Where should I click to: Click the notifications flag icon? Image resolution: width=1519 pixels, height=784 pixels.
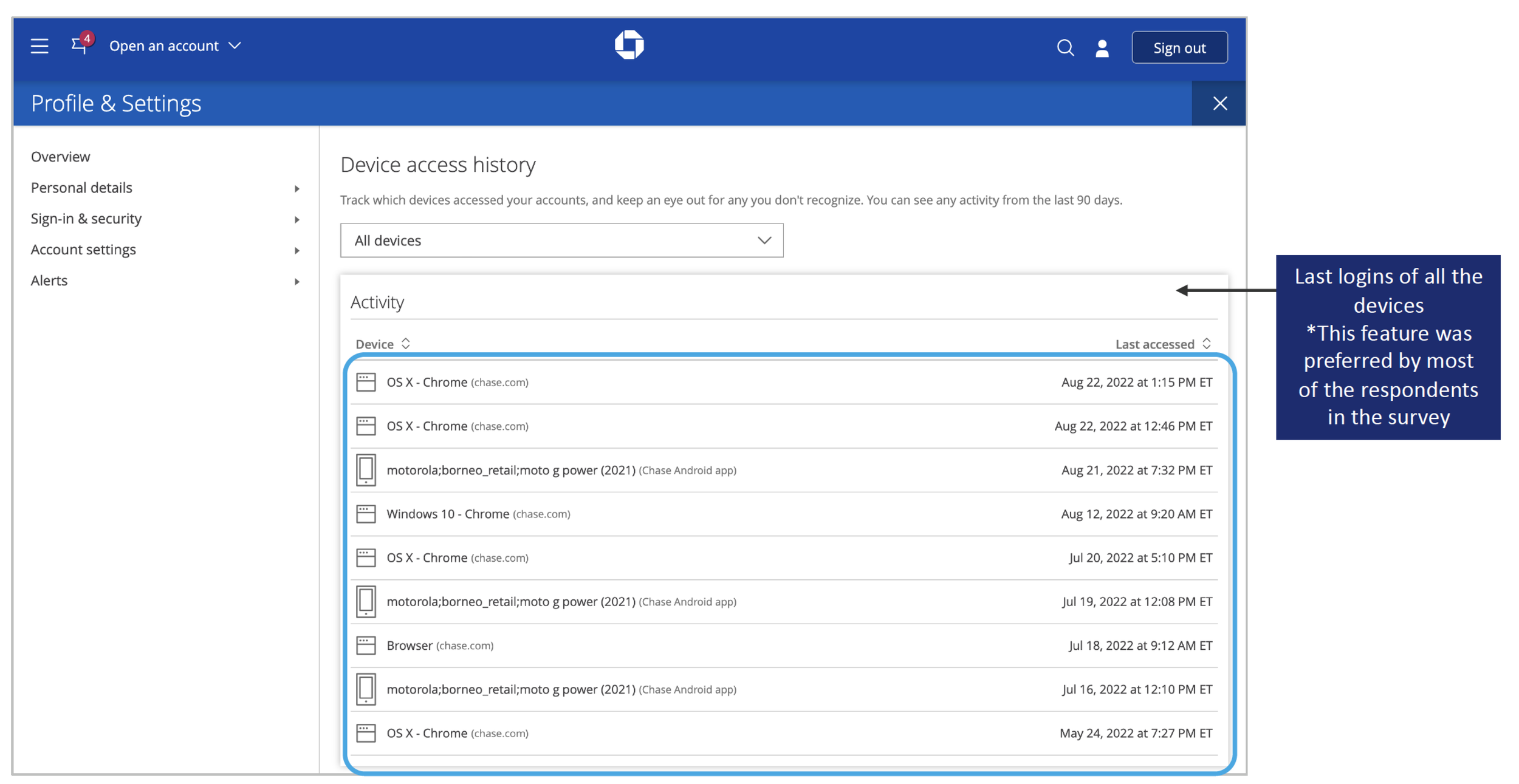click(79, 46)
